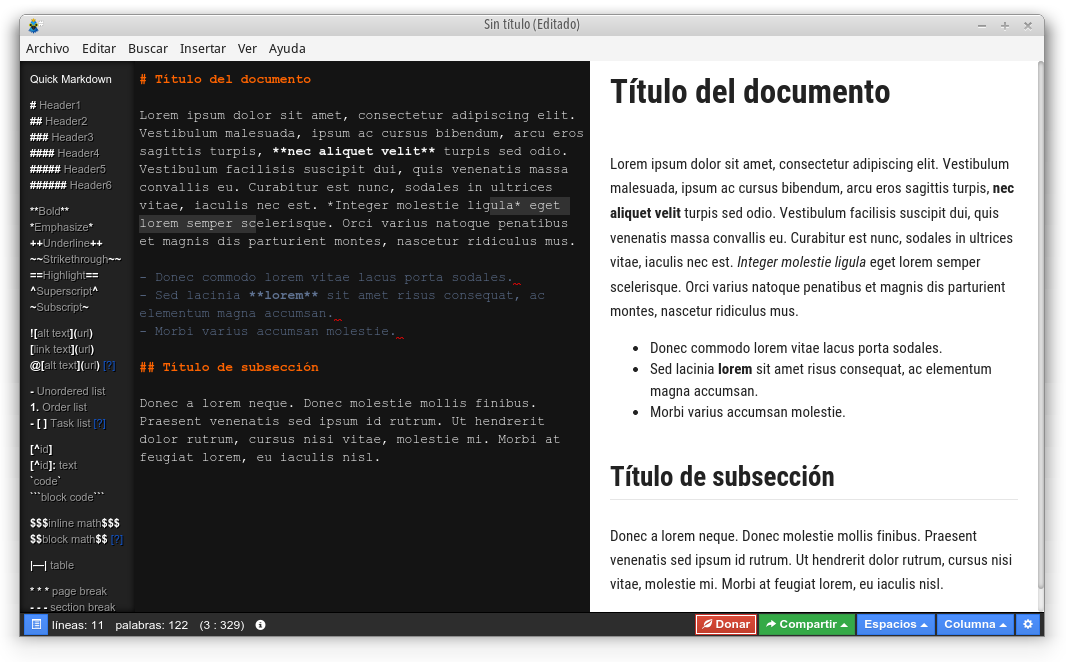The width and height of the screenshot is (1071, 662).
Task: Insert ~Subscript~ markup
Action: point(59,307)
